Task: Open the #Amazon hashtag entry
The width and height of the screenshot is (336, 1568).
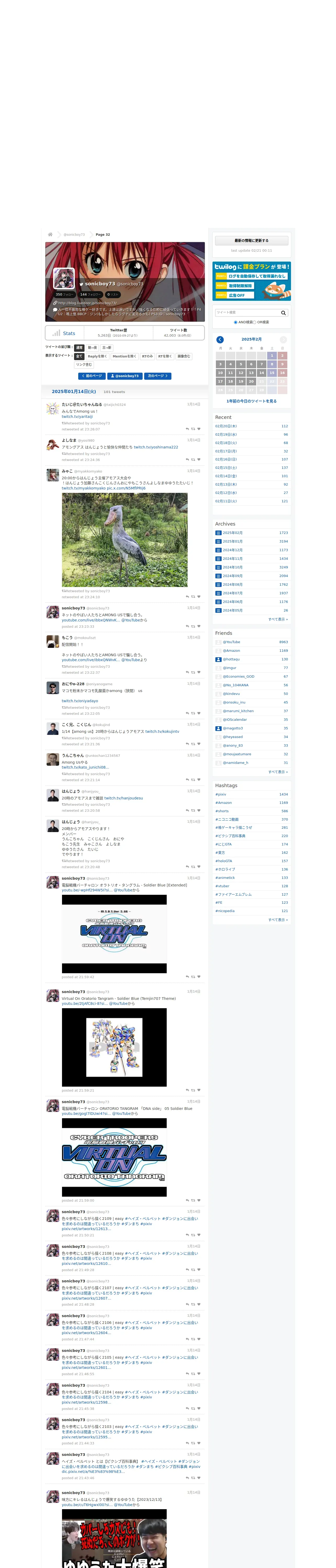Action: coord(223,803)
